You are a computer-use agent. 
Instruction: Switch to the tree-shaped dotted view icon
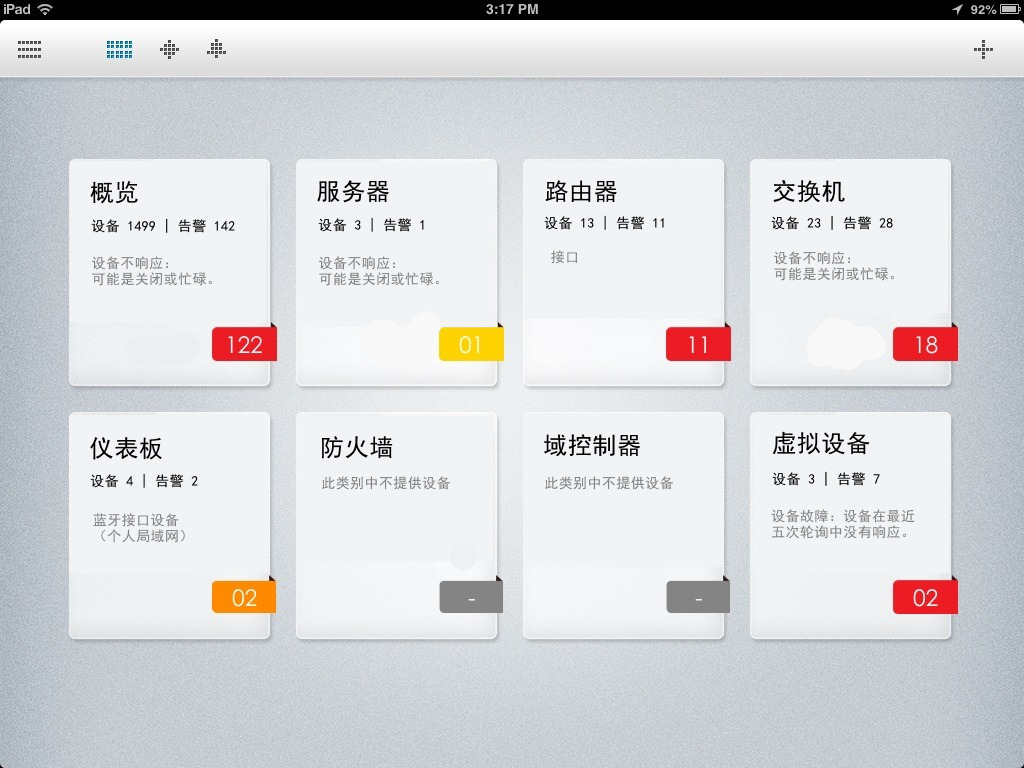click(216, 49)
